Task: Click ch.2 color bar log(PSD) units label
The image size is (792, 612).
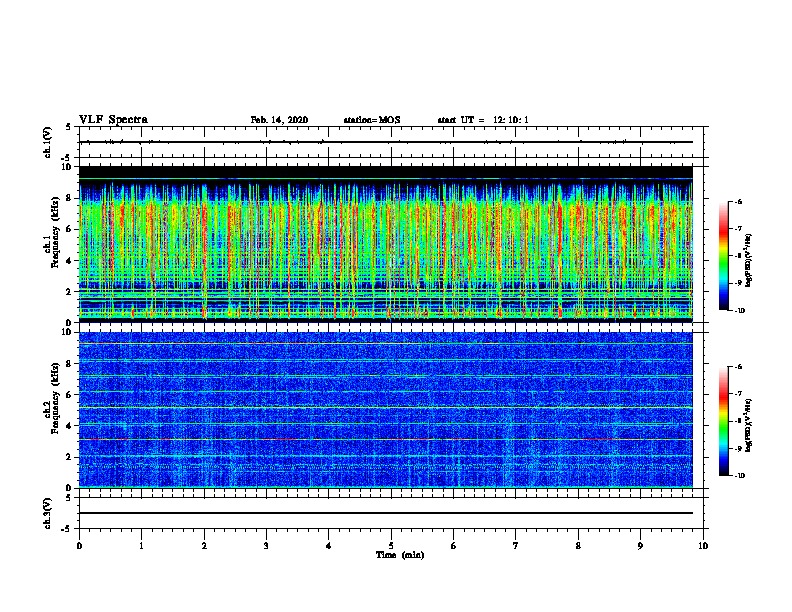Action: click(x=749, y=425)
